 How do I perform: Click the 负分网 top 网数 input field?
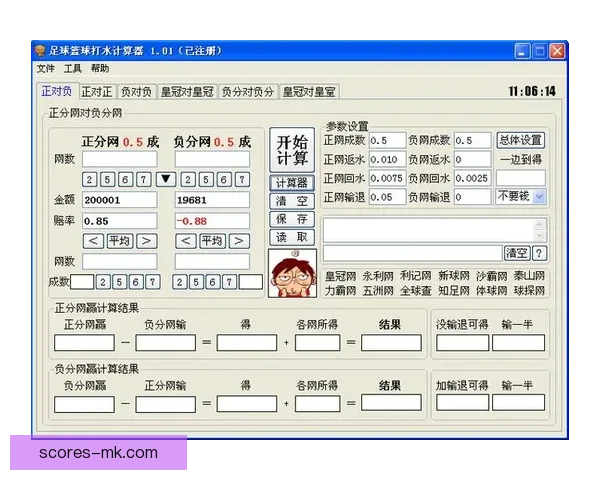tap(212, 159)
